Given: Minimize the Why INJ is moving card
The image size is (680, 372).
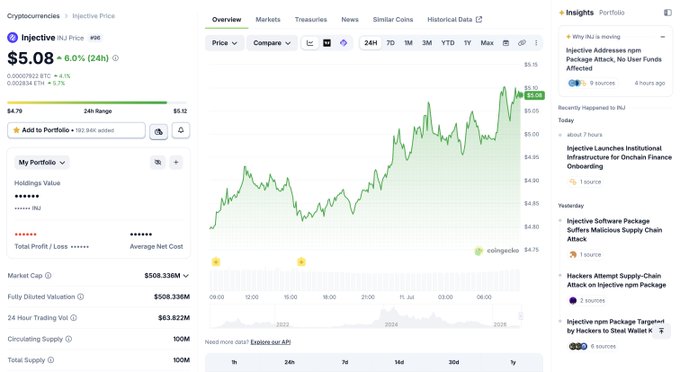Looking at the screenshot, I should (663, 37).
